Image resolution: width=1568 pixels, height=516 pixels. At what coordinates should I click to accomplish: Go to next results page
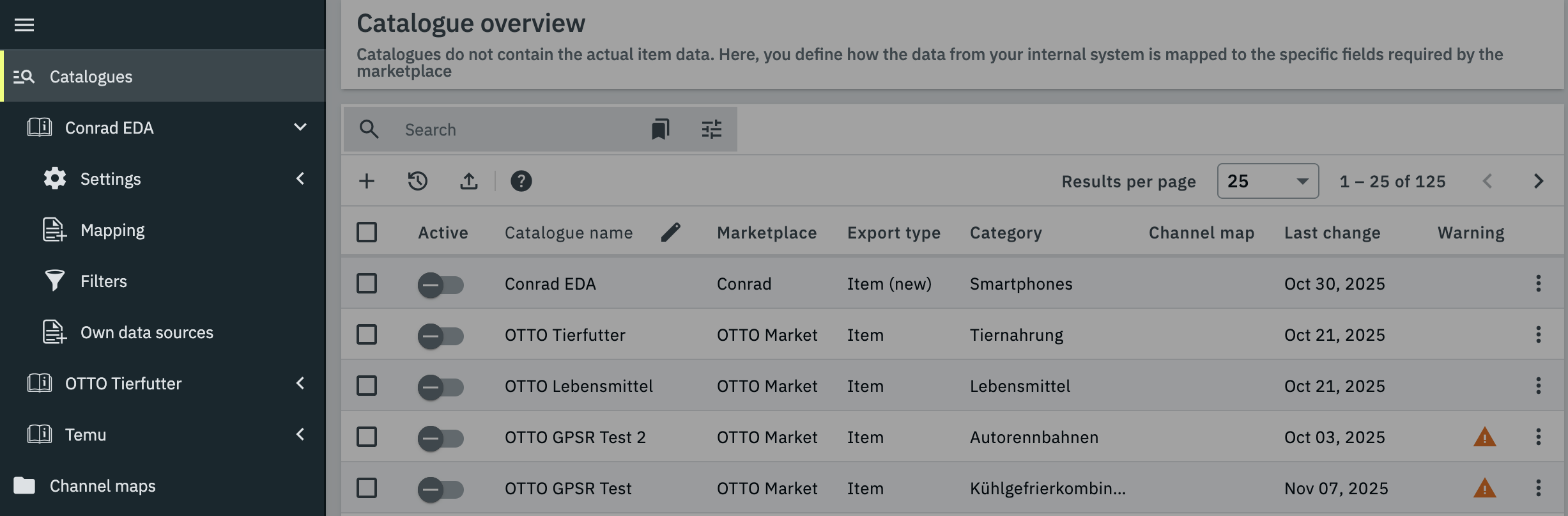(x=1539, y=181)
